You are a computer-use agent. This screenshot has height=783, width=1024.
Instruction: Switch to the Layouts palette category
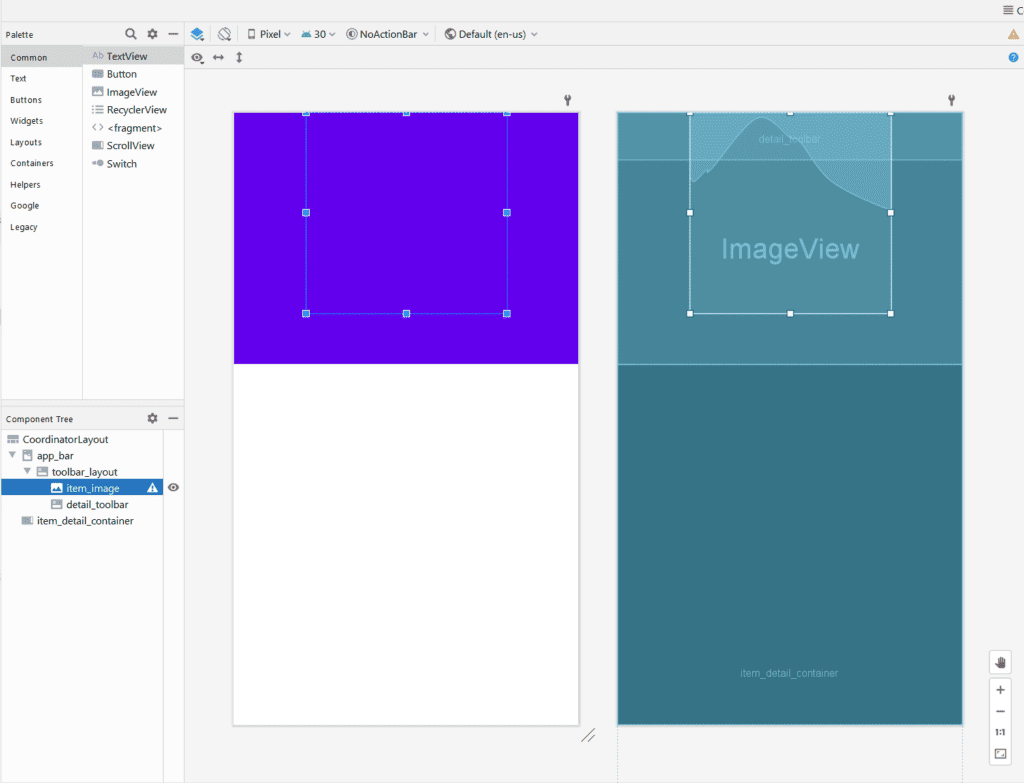tap(27, 141)
